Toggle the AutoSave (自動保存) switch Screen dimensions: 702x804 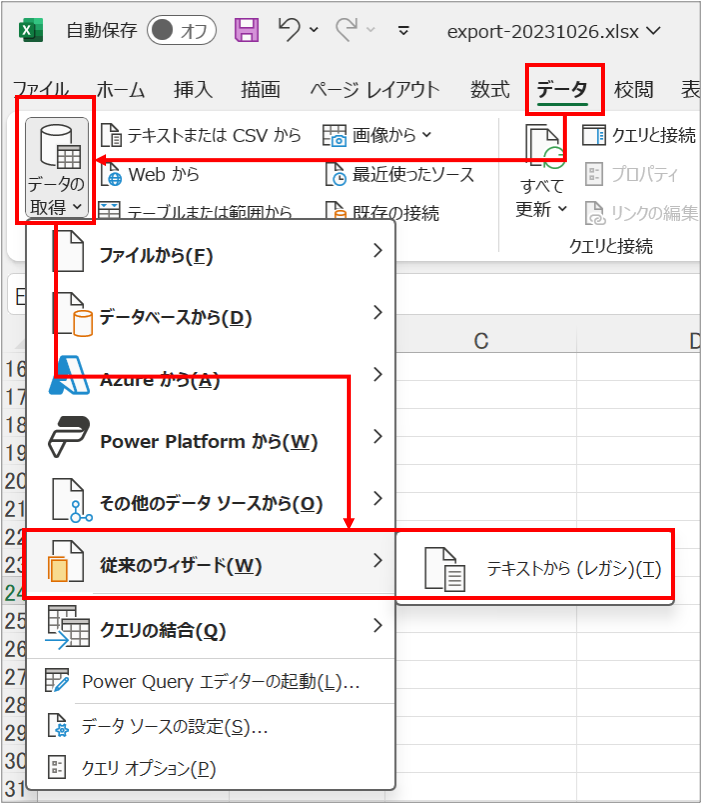coord(182,30)
